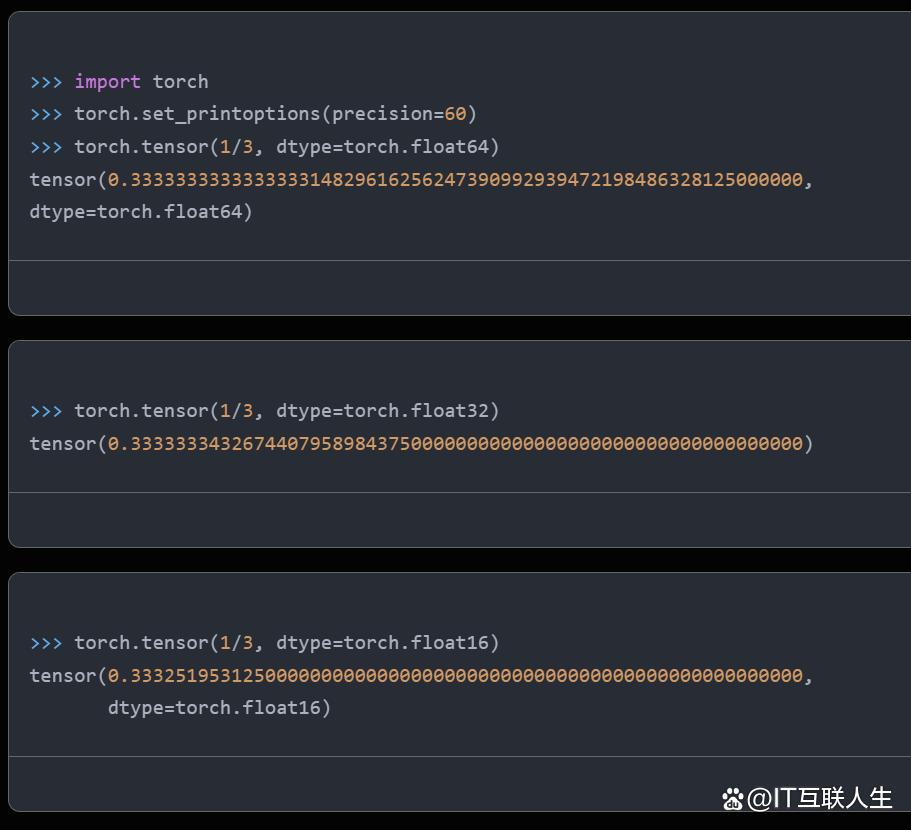Click the Baidu paw logo in watermark

[733, 799]
